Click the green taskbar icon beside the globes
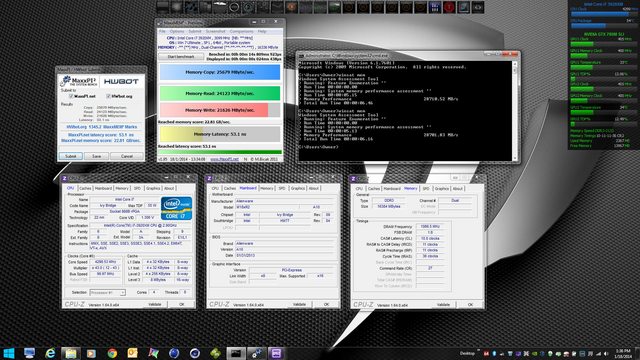Screen dimensions: 640x360 216,353
